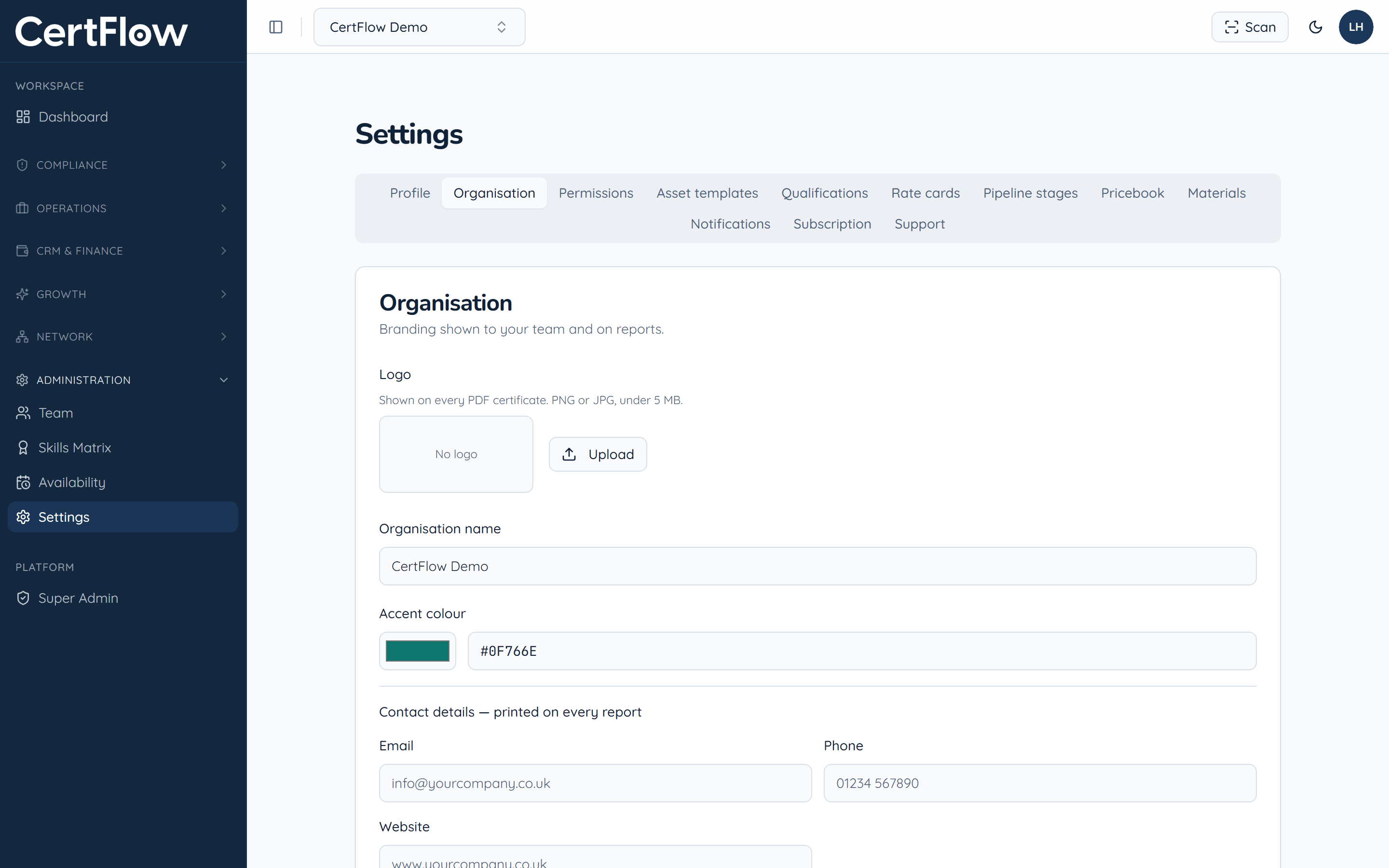Open the Pricebook tab
1389x868 pixels.
(1132, 193)
